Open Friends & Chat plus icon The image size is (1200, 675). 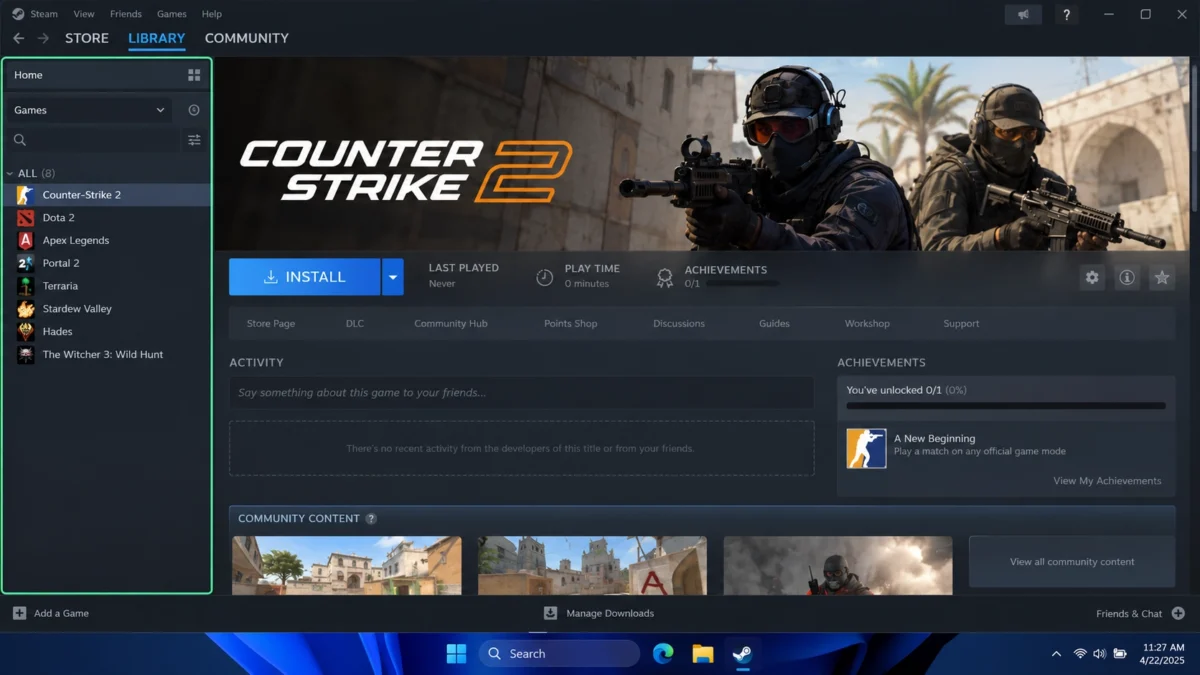pos(1178,613)
